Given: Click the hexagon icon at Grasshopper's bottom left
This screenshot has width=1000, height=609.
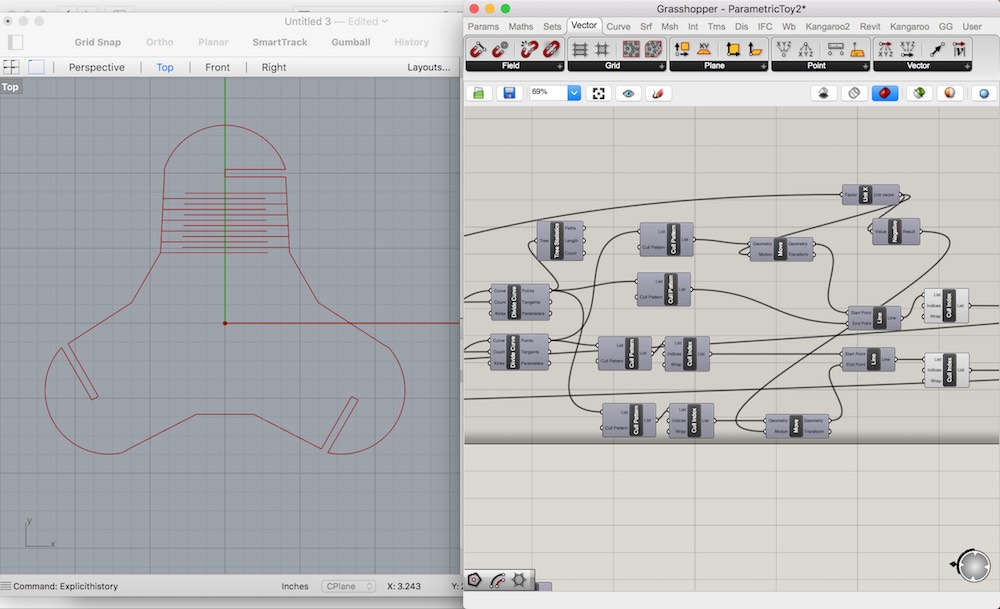Looking at the screenshot, I should (x=474, y=580).
